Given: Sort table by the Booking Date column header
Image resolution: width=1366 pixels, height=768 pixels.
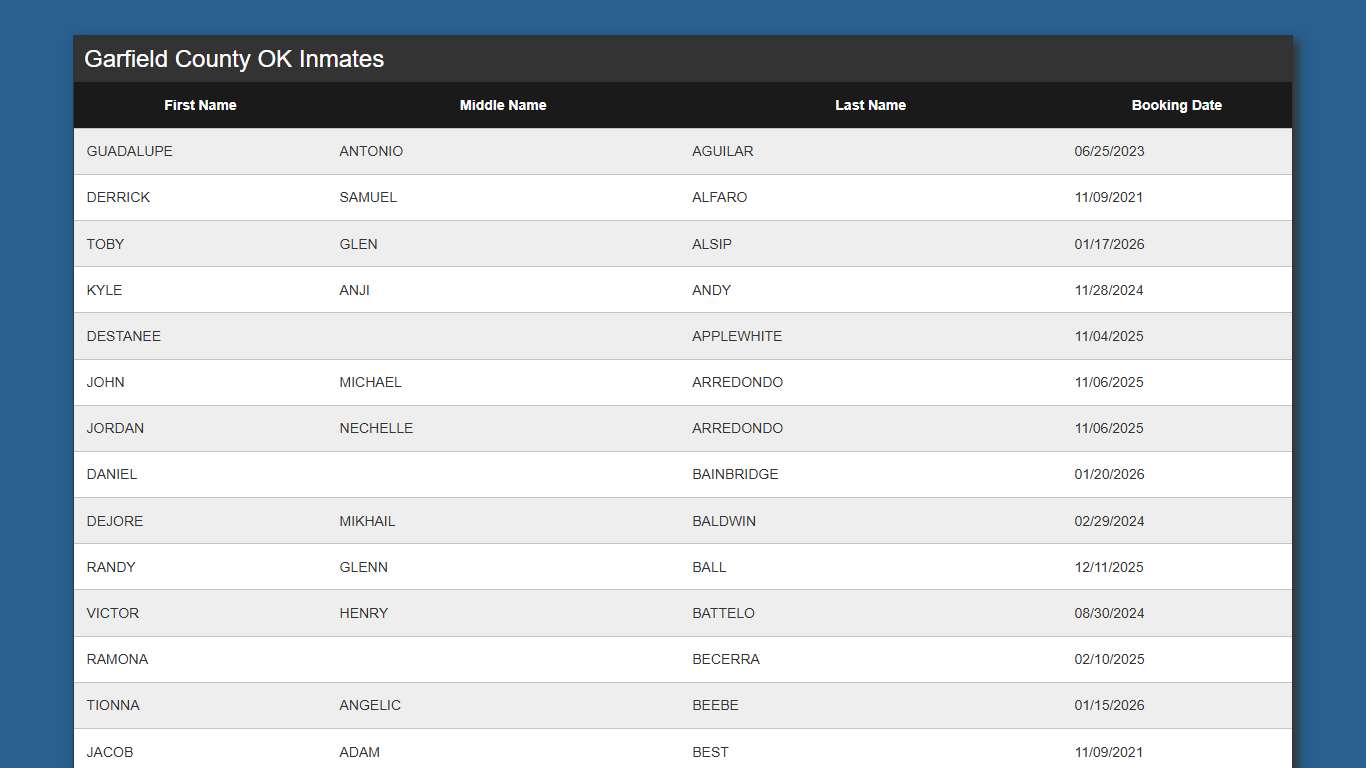Looking at the screenshot, I should tap(1177, 105).
